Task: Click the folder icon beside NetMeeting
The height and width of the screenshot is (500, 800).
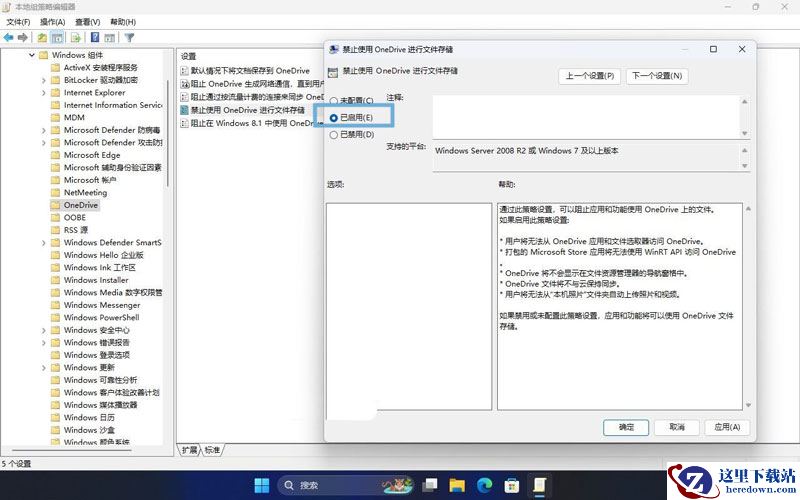Action: (x=56, y=192)
